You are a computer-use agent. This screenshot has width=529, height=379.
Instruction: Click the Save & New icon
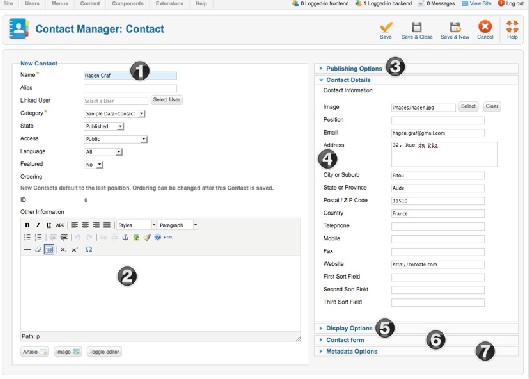(x=455, y=27)
